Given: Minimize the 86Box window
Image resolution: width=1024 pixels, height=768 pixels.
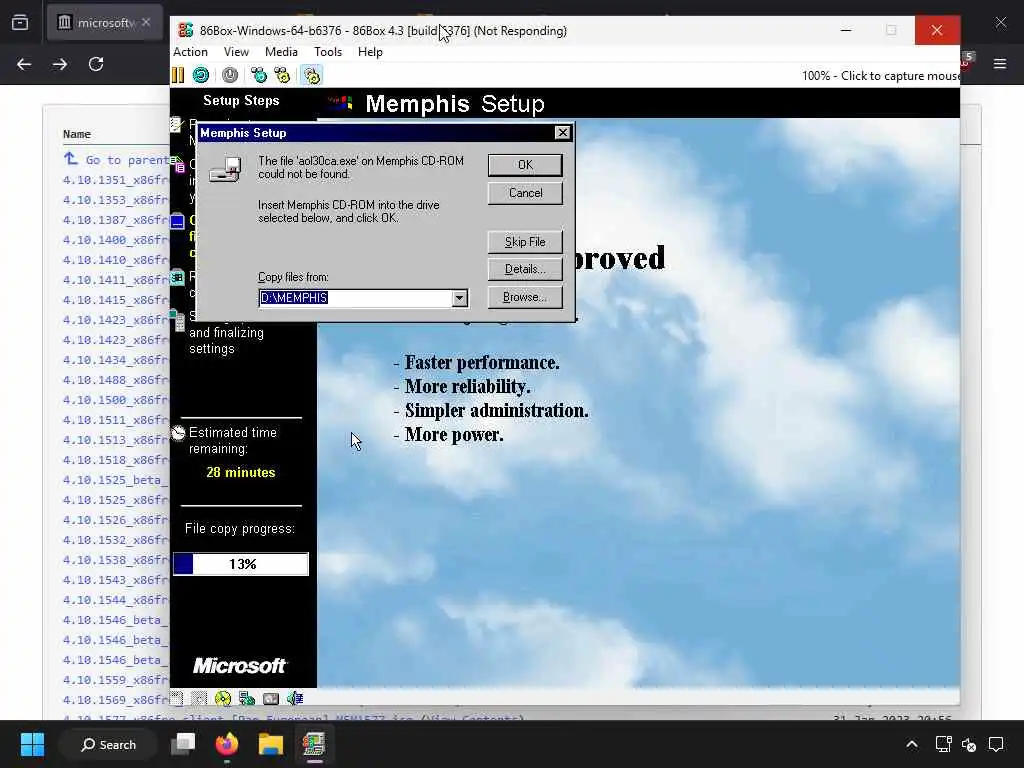Looking at the screenshot, I should [846, 30].
